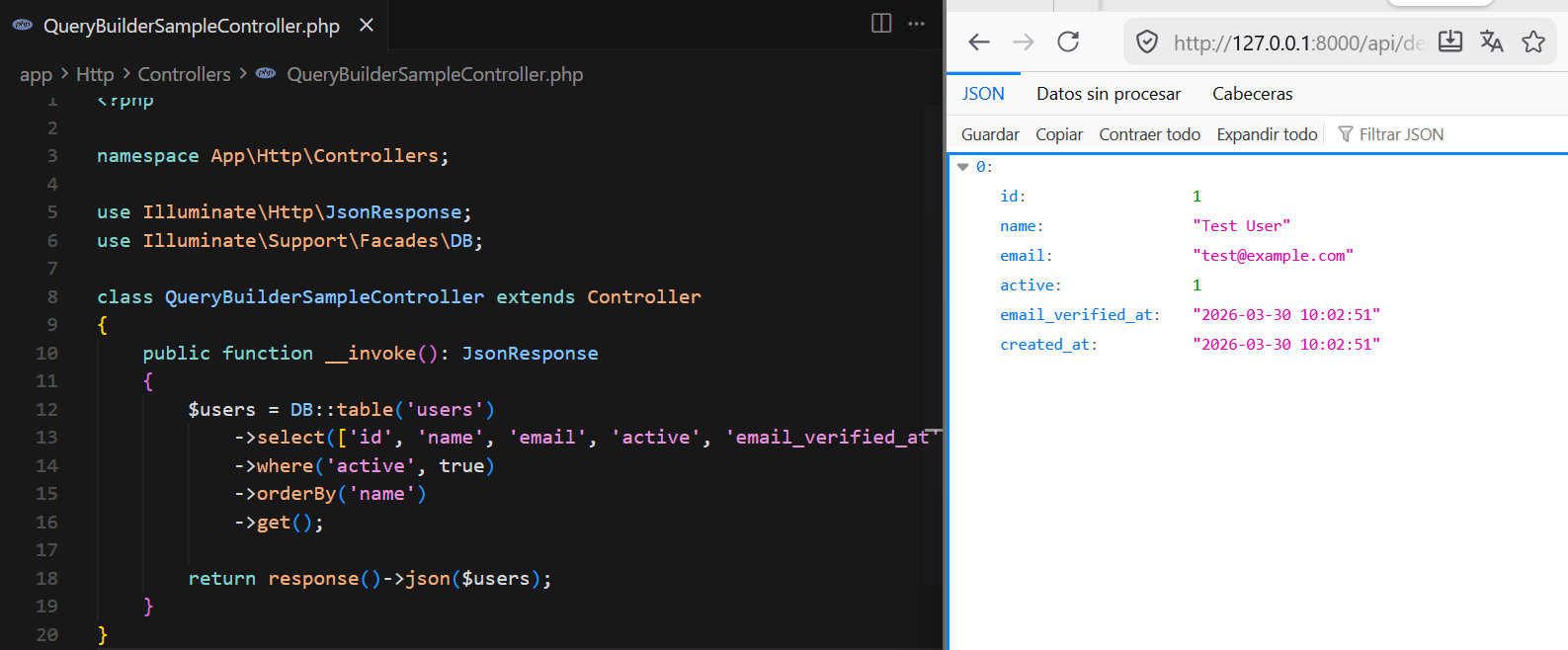Split the editor with the split icon
This screenshot has width=1568, height=650.
pos(881,24)
